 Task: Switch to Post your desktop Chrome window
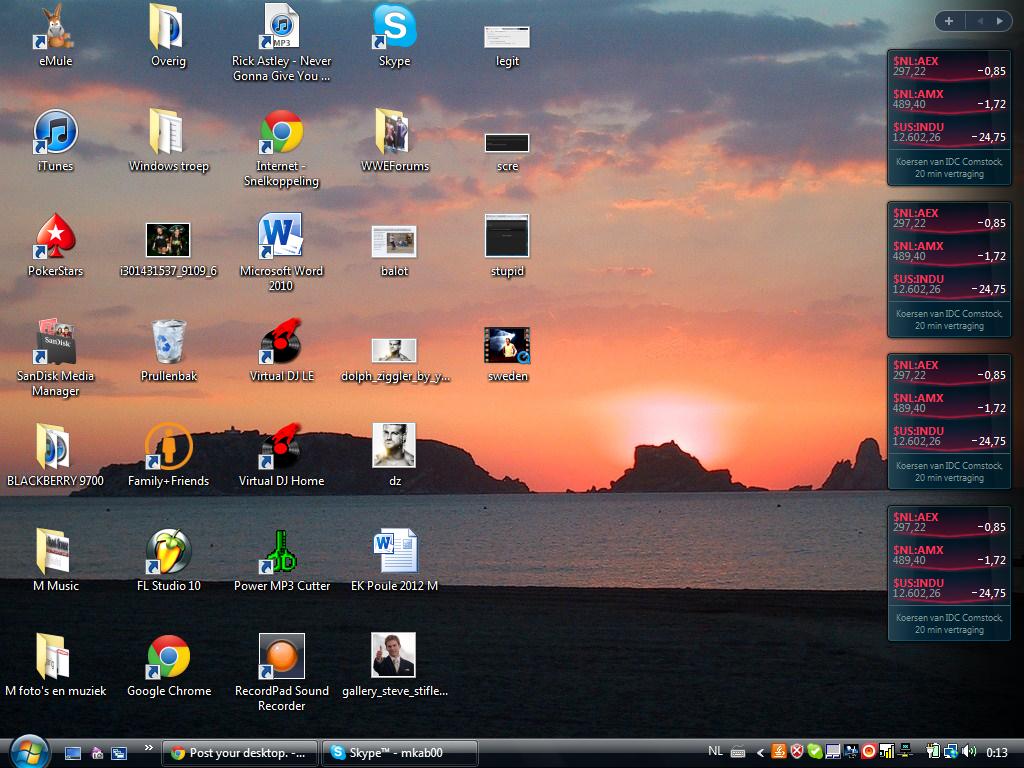click(240, 753)
